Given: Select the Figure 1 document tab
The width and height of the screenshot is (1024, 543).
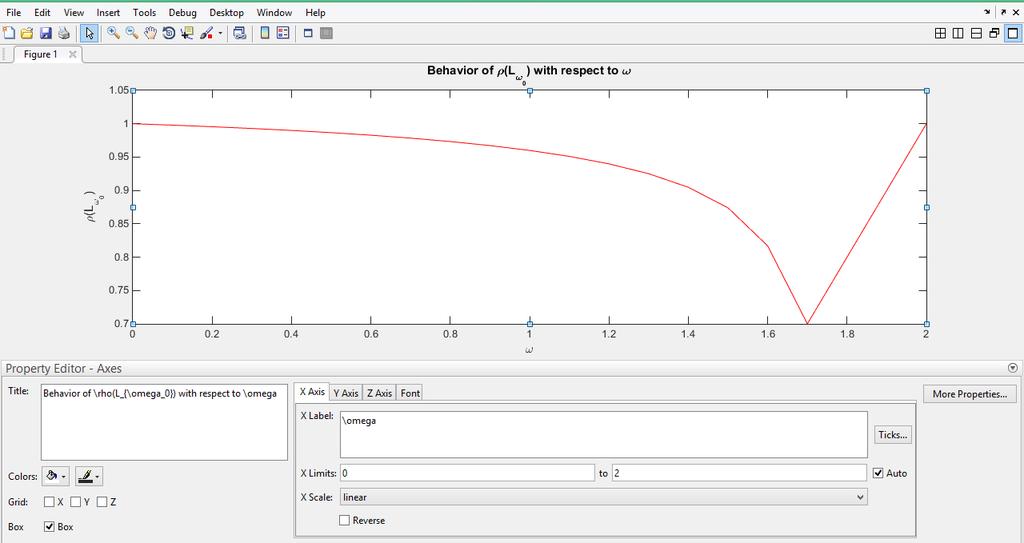Looking at the screenshot, I should click(40, 54).
